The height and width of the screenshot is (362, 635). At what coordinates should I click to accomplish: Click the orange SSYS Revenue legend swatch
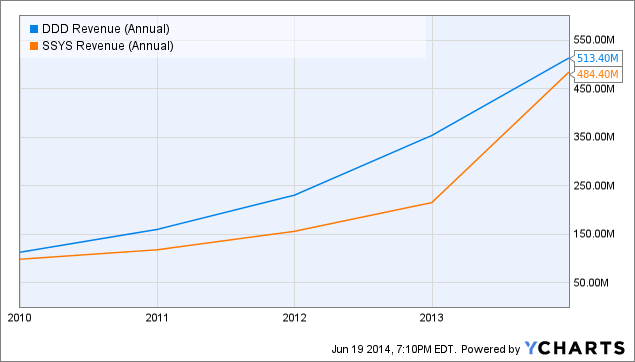point(34,46)
